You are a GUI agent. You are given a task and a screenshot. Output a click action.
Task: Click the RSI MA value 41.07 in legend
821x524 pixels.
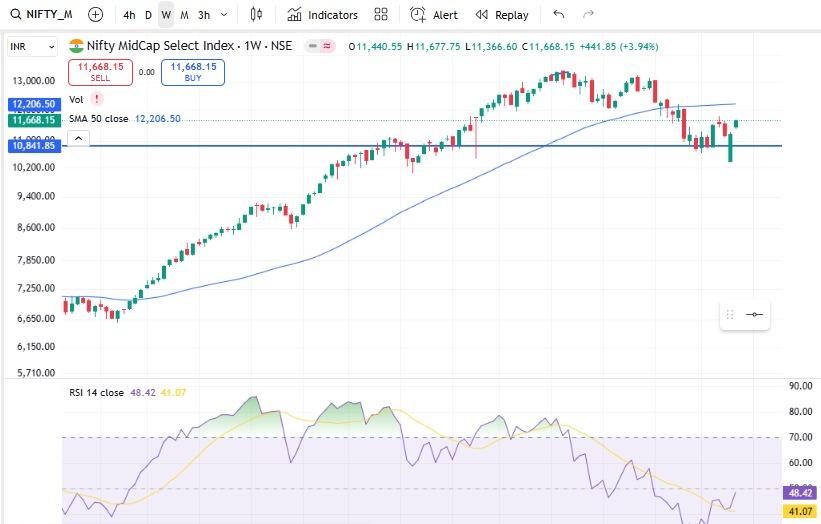[x=173, y=393]
